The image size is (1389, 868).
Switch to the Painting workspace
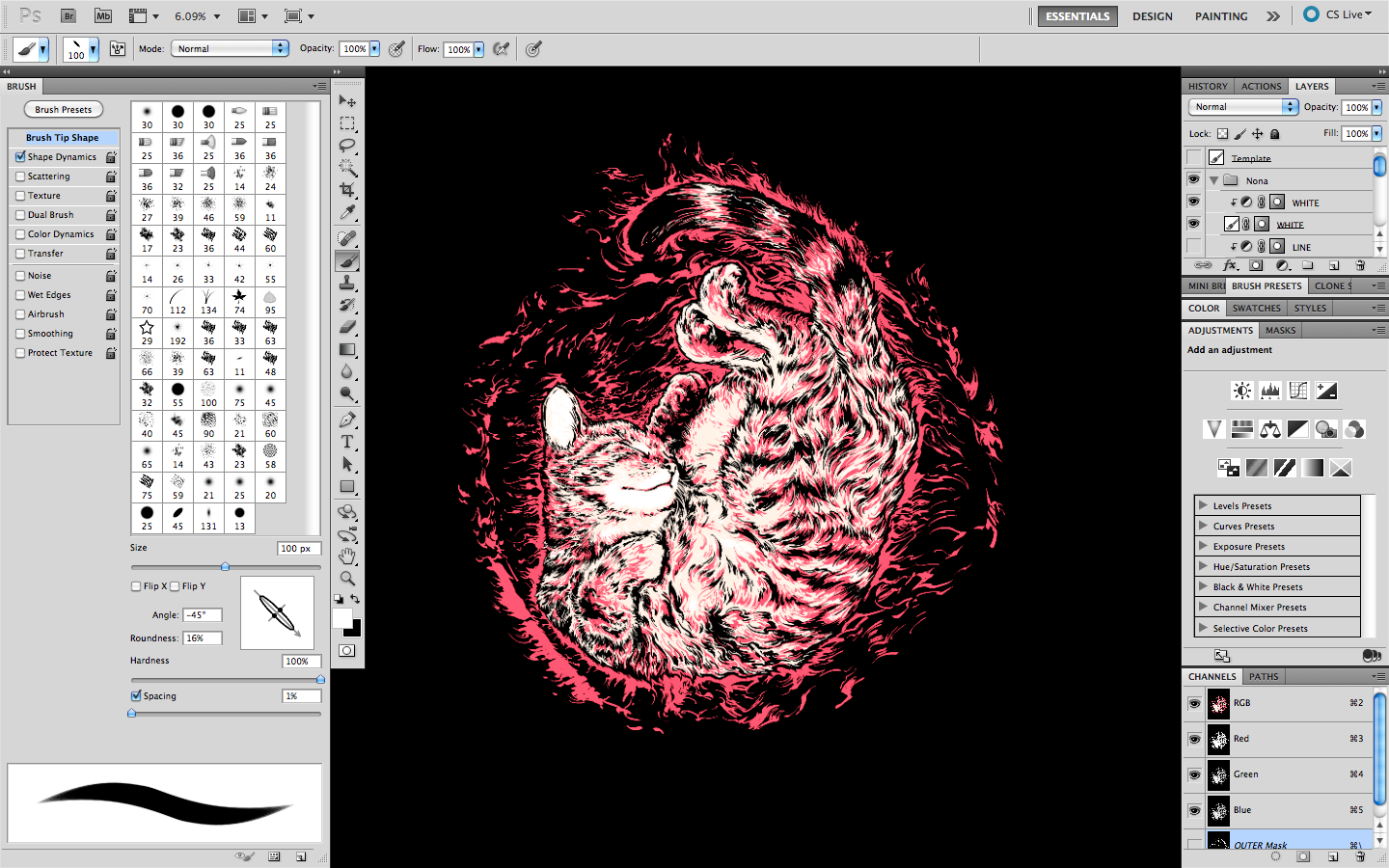pos(1221,16)
